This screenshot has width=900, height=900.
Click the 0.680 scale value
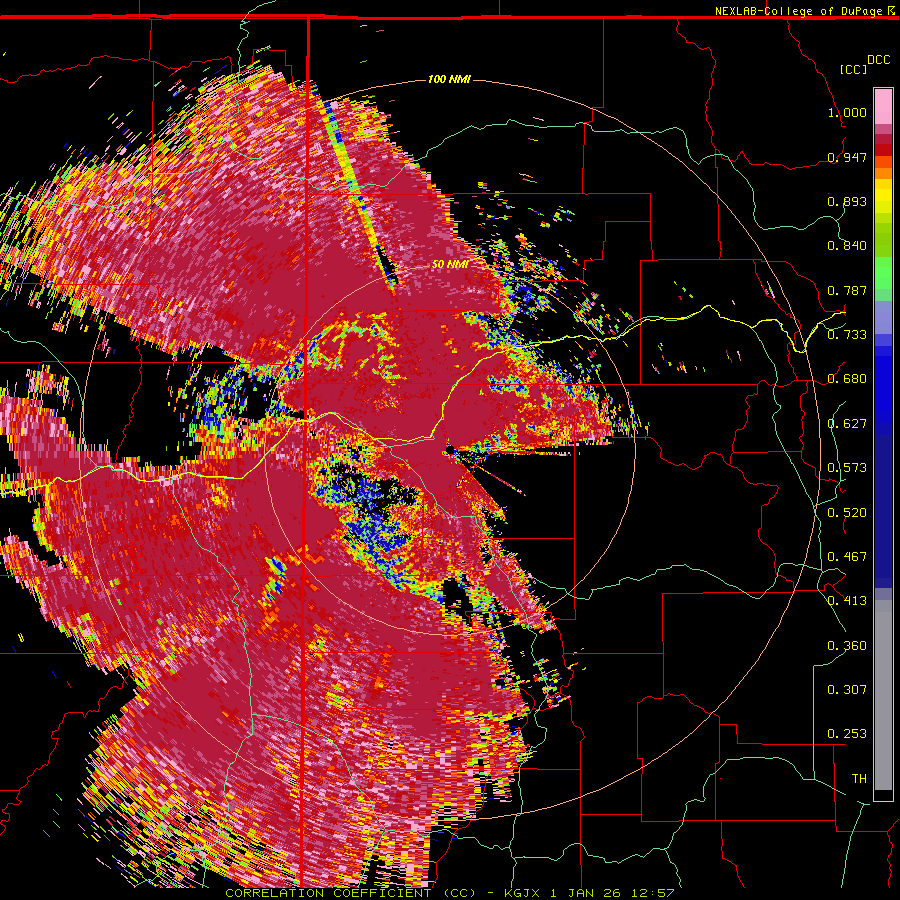click(x=847, y=379)
